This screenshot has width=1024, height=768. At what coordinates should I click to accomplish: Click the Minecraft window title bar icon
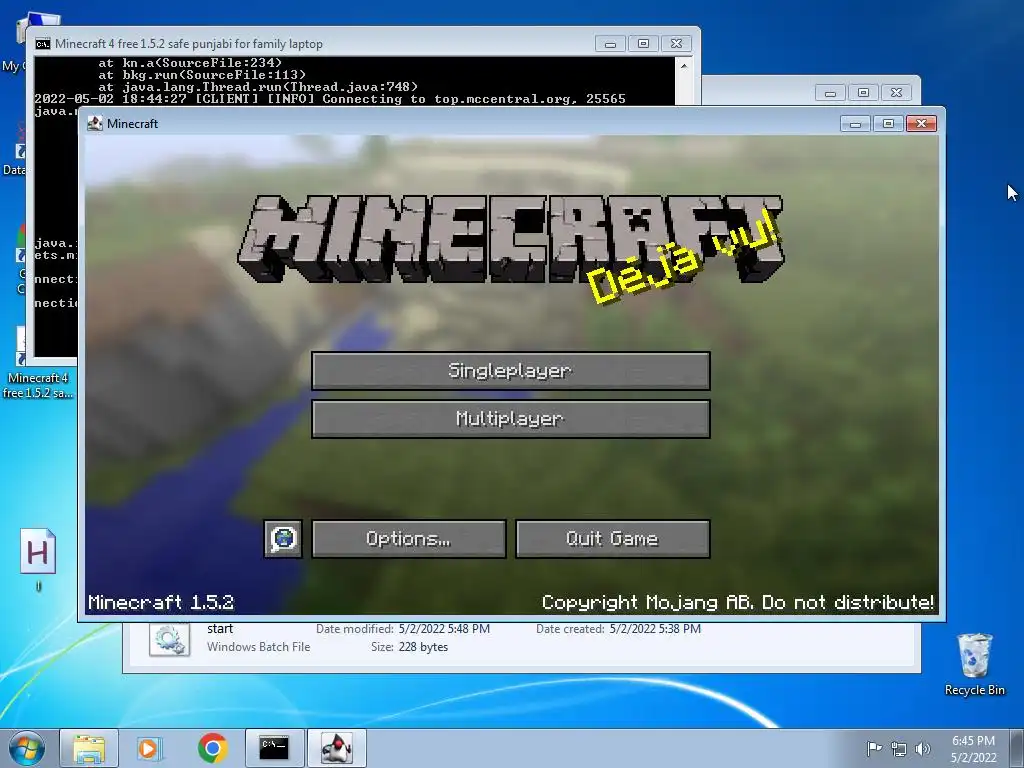95,123
